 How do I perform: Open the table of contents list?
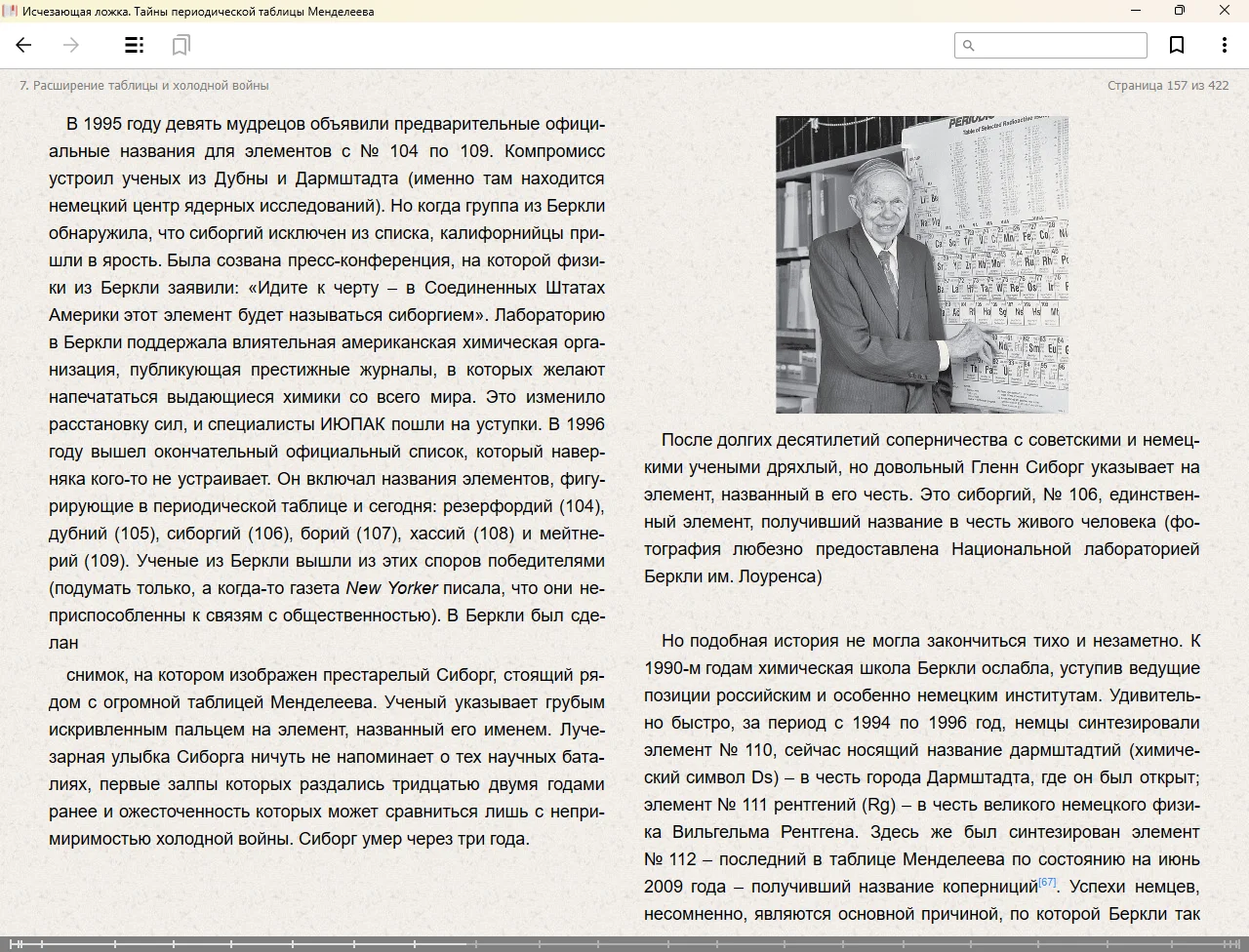point(135,45)
